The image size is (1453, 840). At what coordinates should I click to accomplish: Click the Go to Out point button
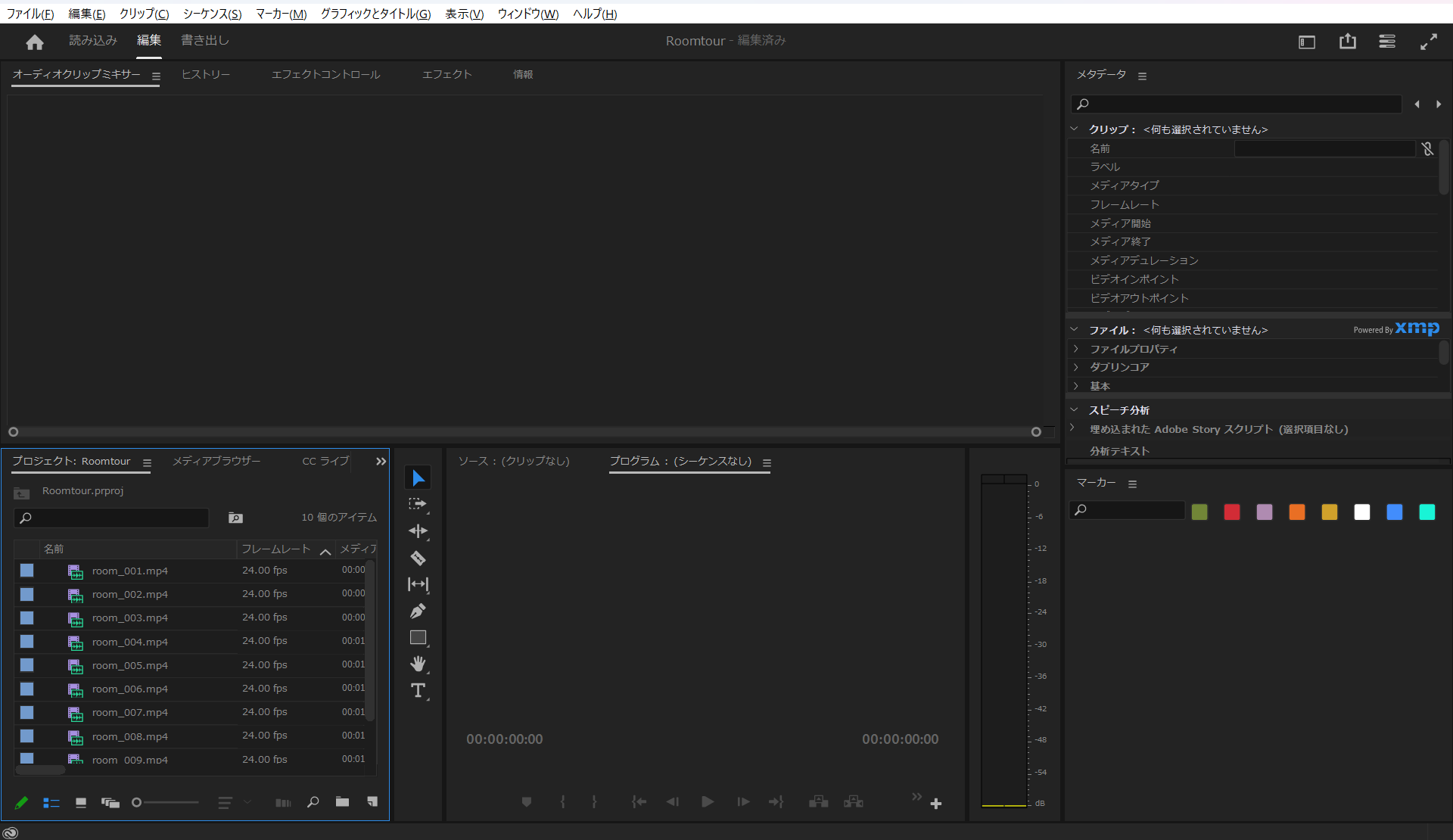(x=776, y=802)
